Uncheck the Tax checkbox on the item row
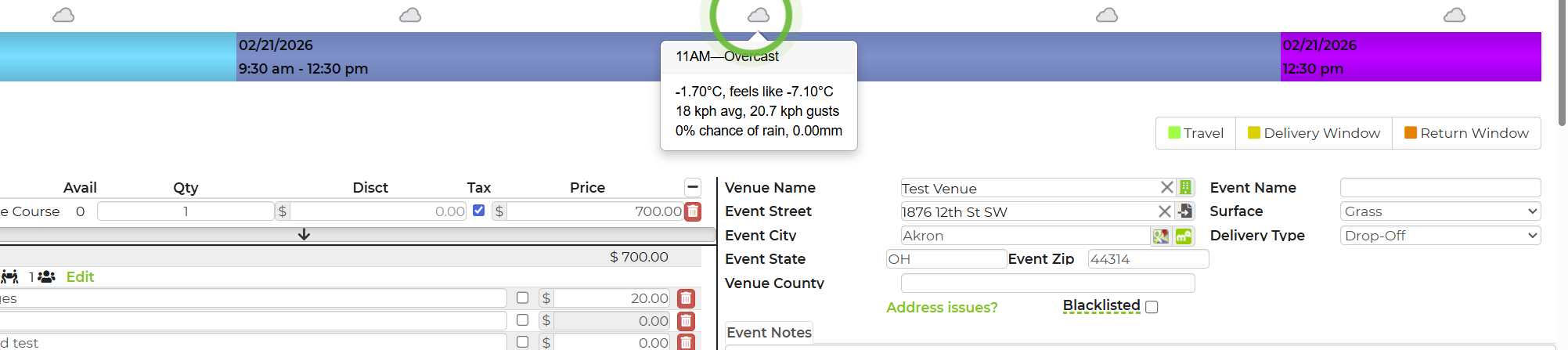This screenshot has width=1568, height=350. pyautogui.click(x=479, y=211)
